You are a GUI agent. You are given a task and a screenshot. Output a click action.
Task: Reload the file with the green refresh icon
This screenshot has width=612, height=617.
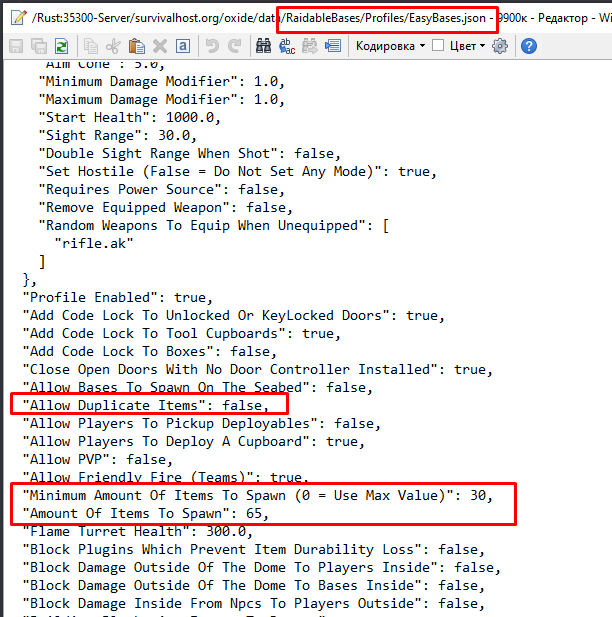(61, 46)
